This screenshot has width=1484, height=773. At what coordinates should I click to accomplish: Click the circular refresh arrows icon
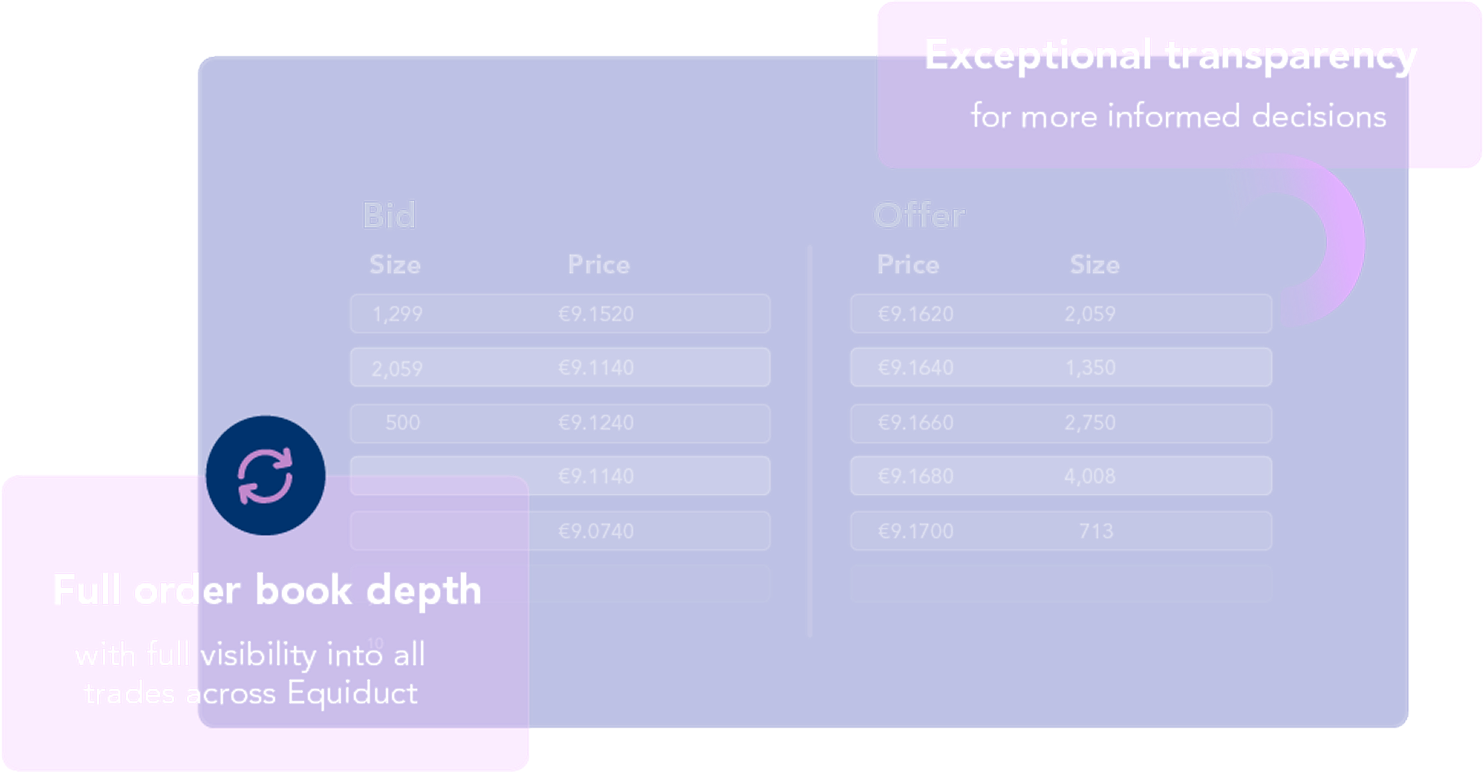click(266, 476)
